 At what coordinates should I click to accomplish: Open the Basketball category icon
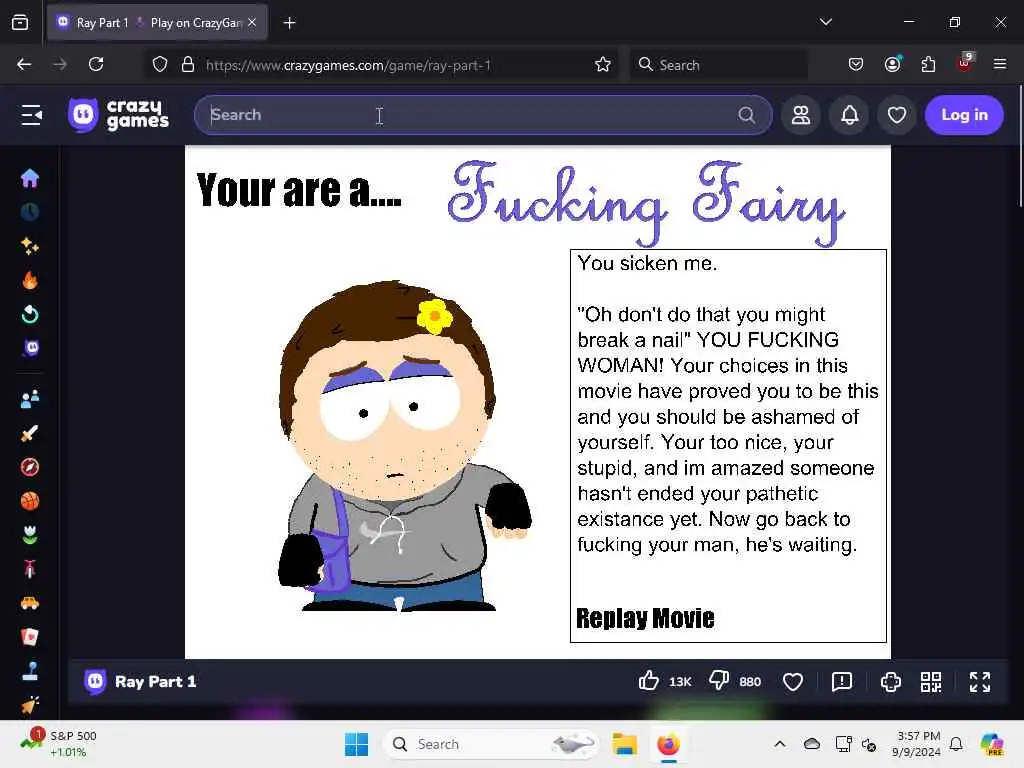tap(30, 501)
